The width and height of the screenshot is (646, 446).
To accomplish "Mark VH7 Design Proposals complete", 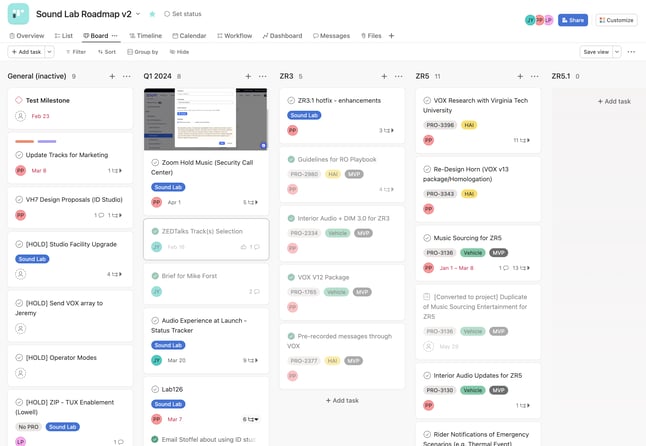I will (19, 199).
